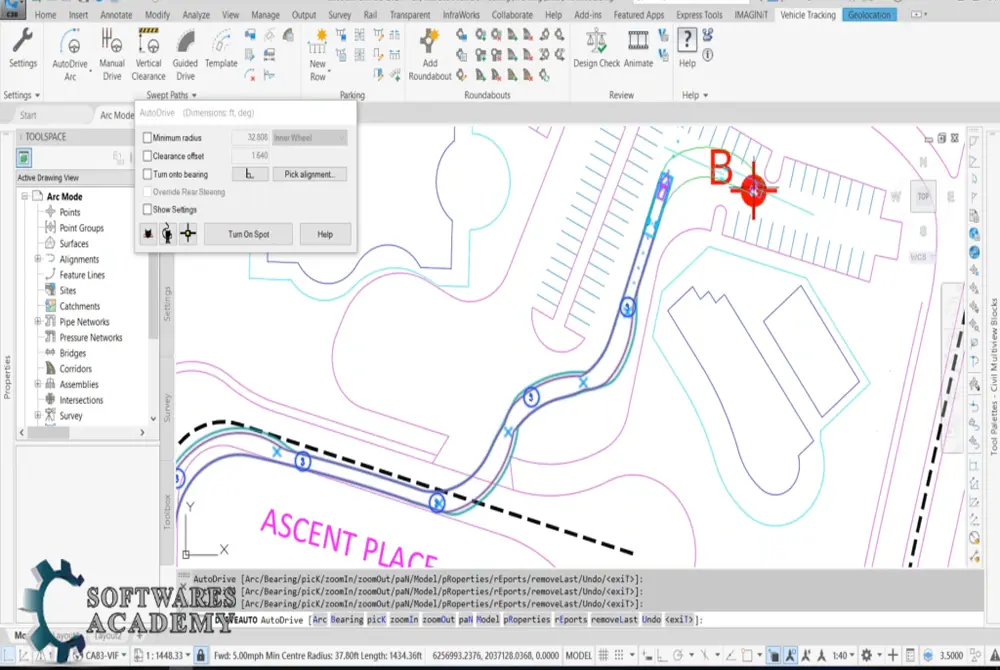Click the Add Roundabout tool
Viewport: 1000px width, 670px height.
(430, 55)
